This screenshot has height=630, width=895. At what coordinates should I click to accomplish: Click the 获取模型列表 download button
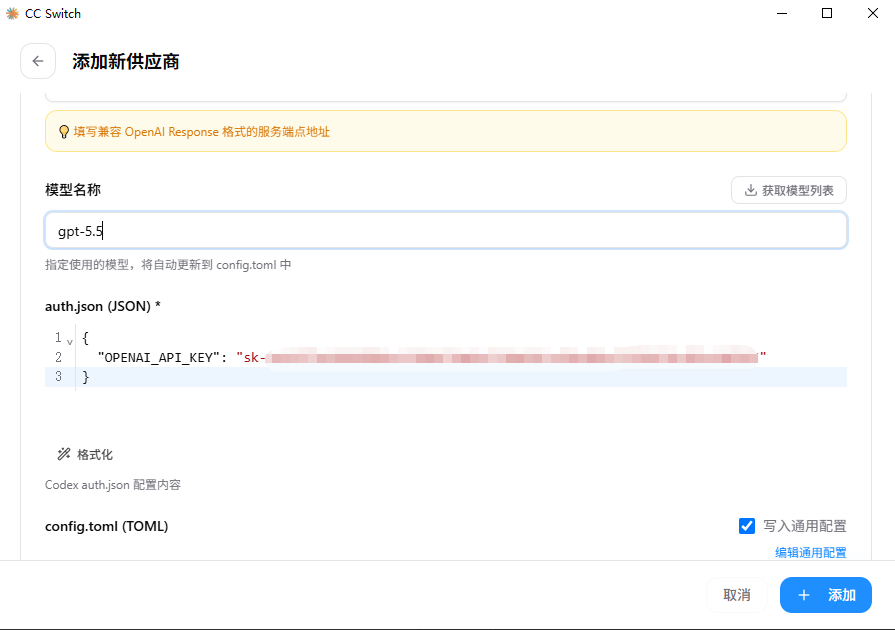point(788,190)
